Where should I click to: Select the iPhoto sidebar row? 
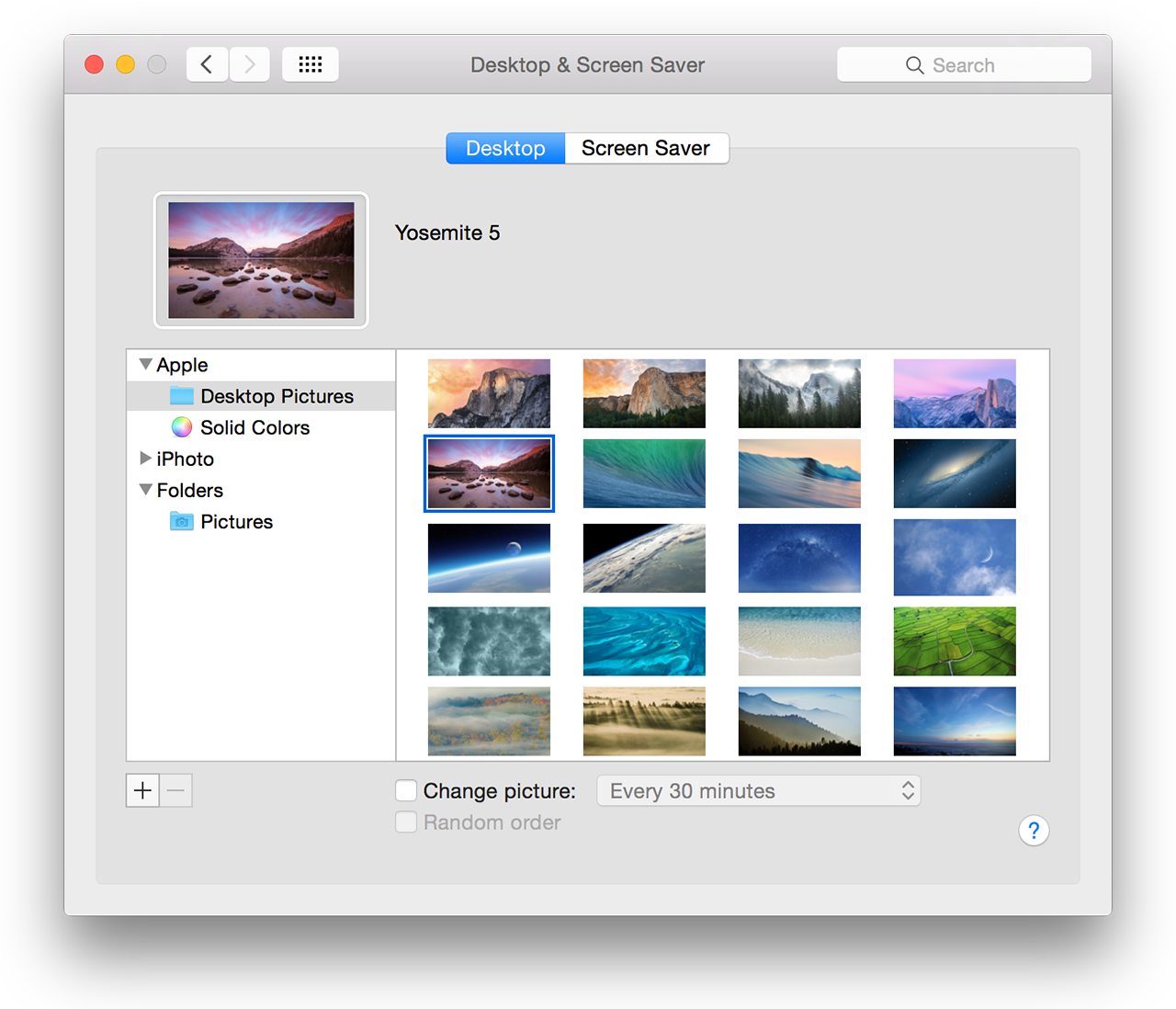coord(261,459)
